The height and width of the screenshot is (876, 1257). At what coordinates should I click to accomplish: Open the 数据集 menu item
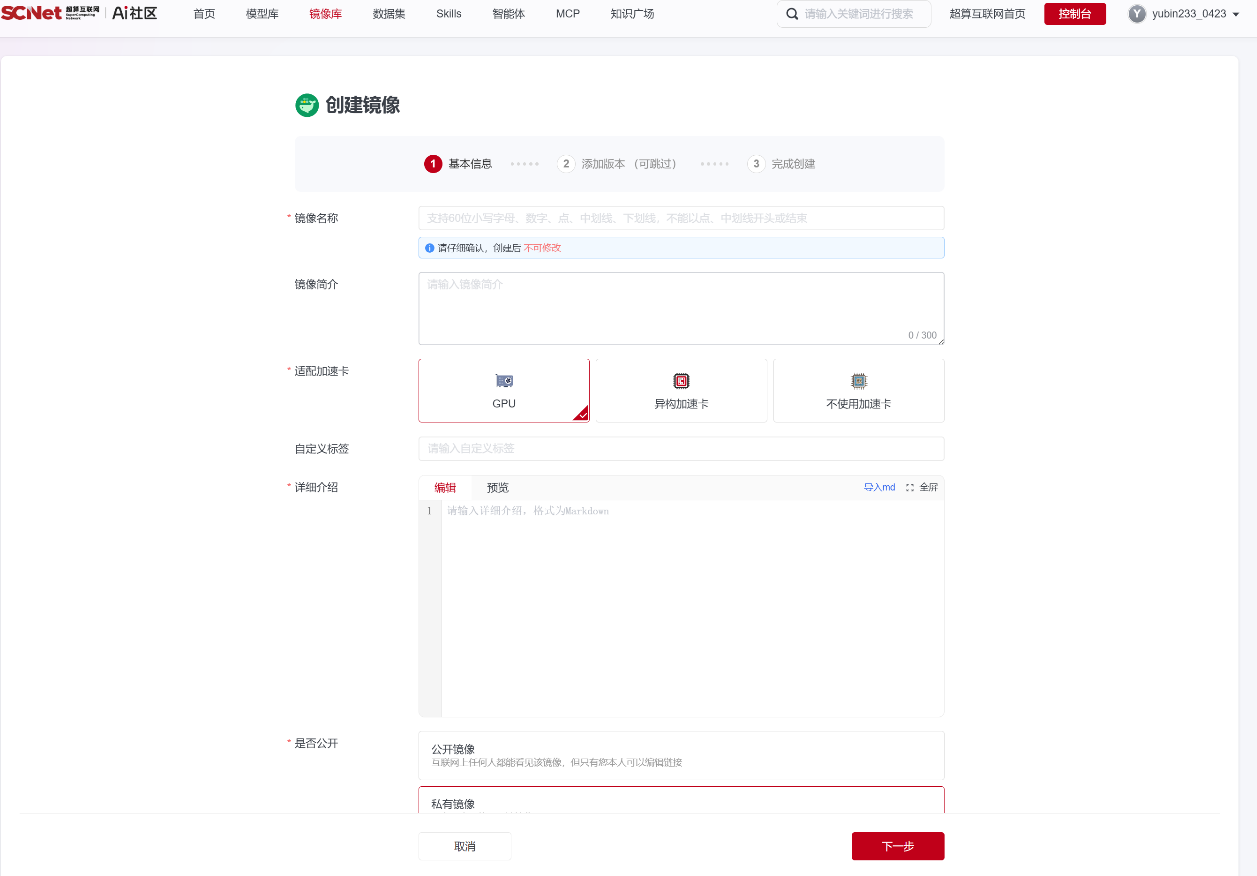tap(389, 14)
